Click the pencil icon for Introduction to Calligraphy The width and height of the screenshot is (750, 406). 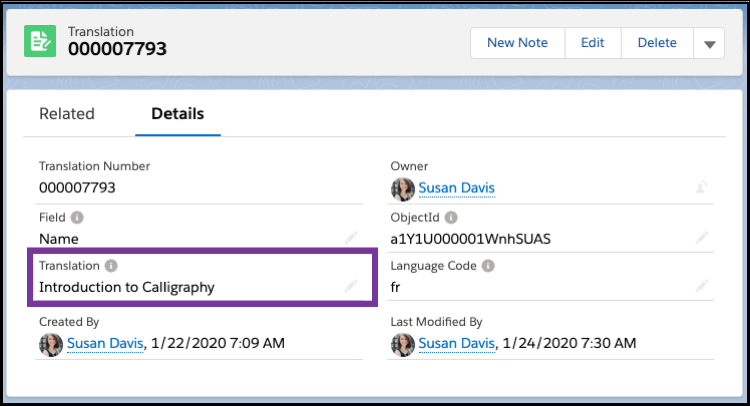[351, 286]
